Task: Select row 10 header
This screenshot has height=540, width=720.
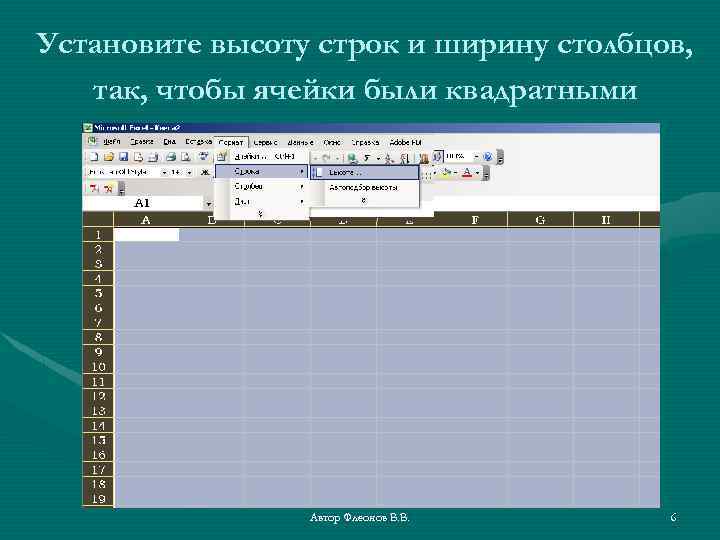Action: pyautogui.click(x=98, y=367)
